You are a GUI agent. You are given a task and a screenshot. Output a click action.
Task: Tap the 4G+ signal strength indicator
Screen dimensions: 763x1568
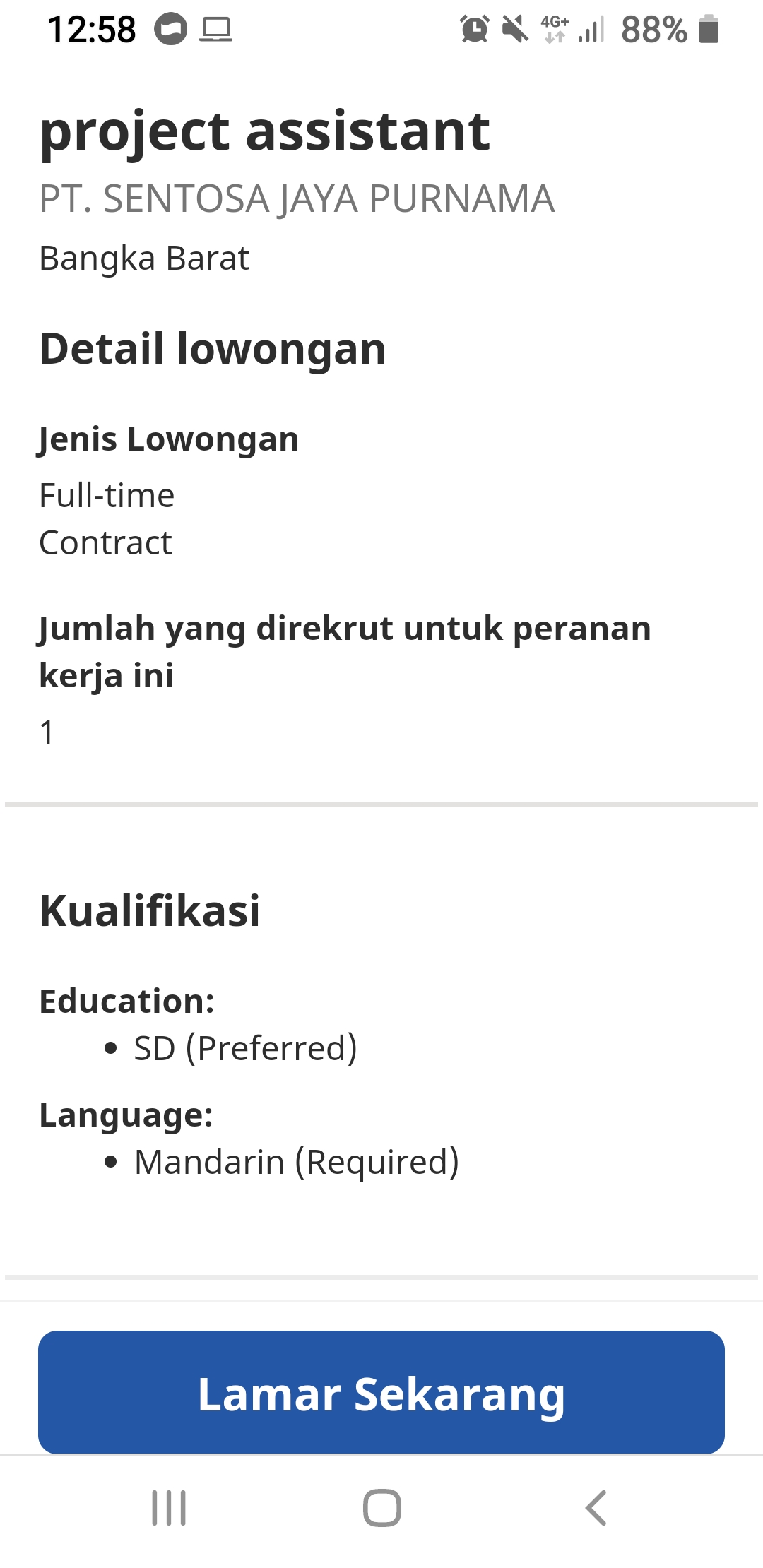573,30
